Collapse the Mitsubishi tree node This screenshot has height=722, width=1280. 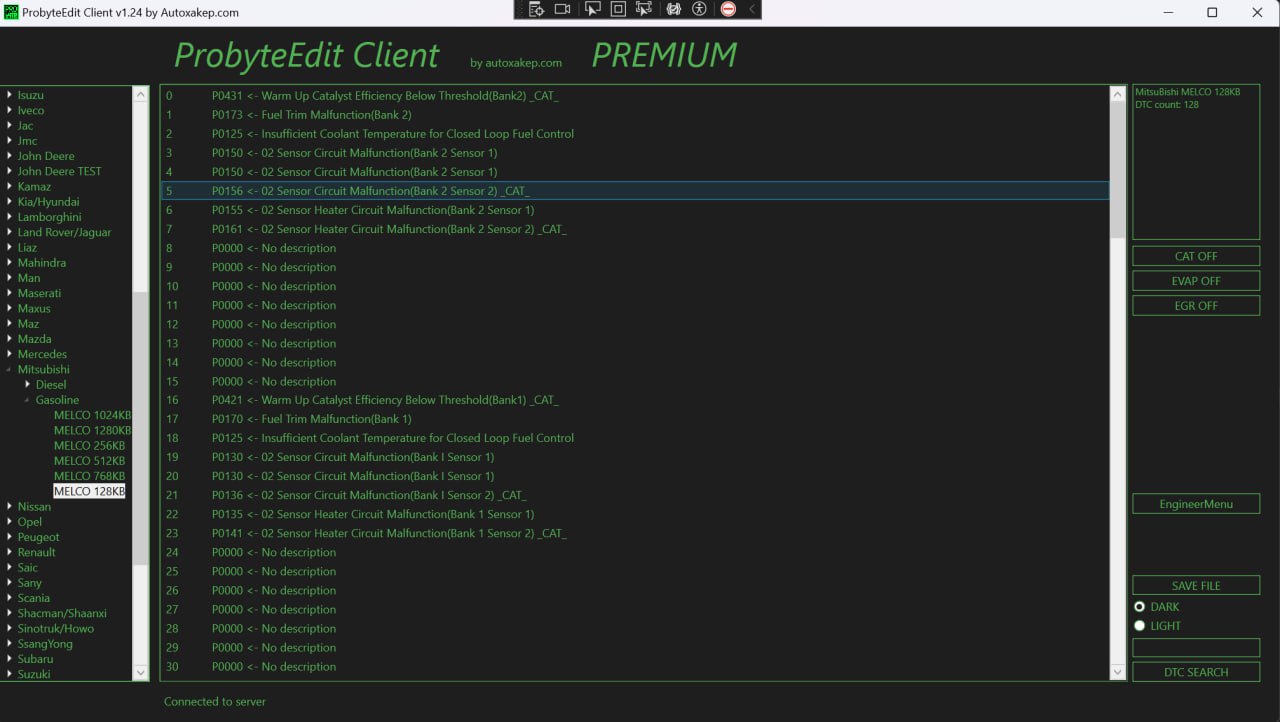(9, 370)
